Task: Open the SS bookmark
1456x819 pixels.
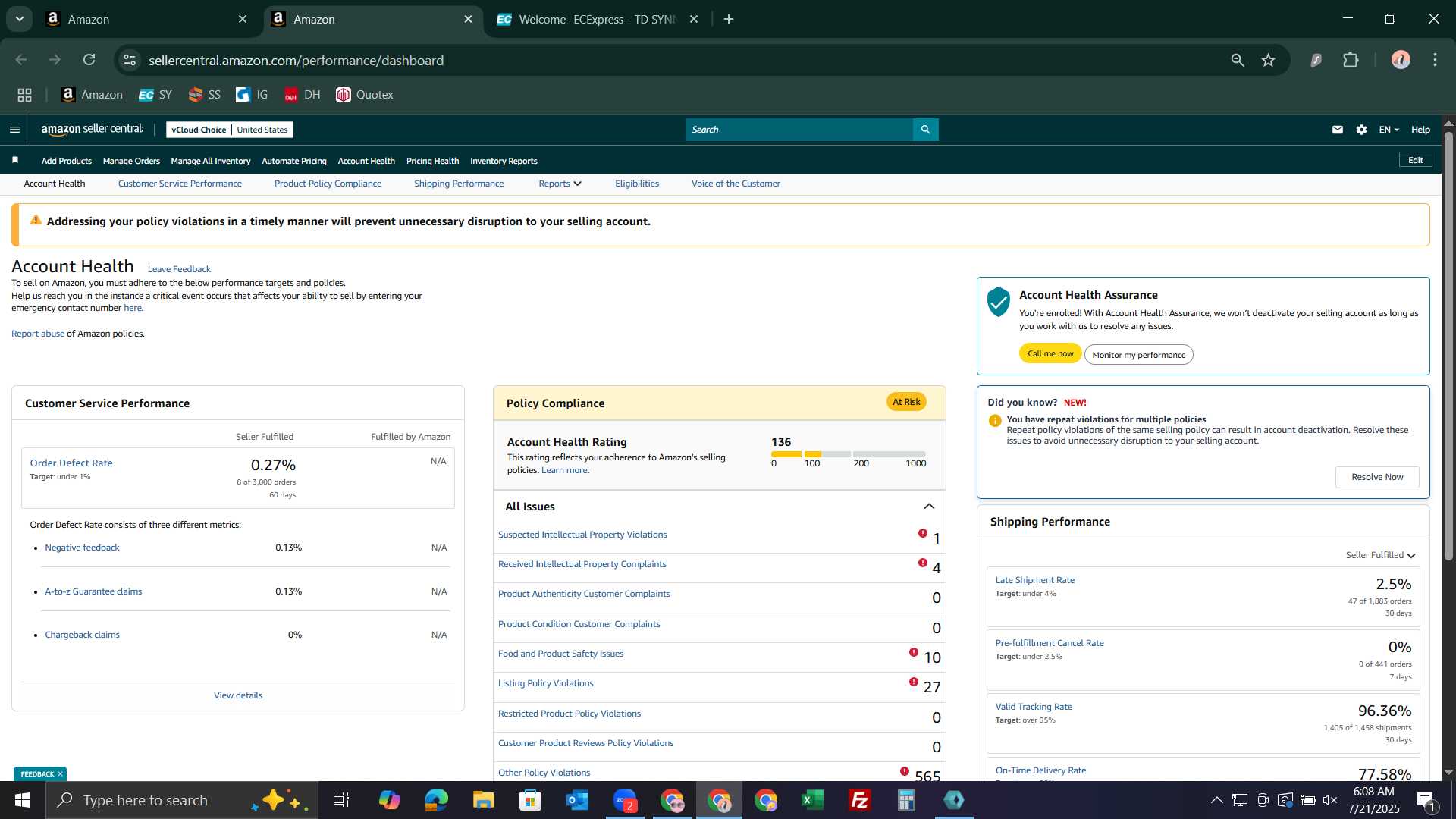Action: 205,95
